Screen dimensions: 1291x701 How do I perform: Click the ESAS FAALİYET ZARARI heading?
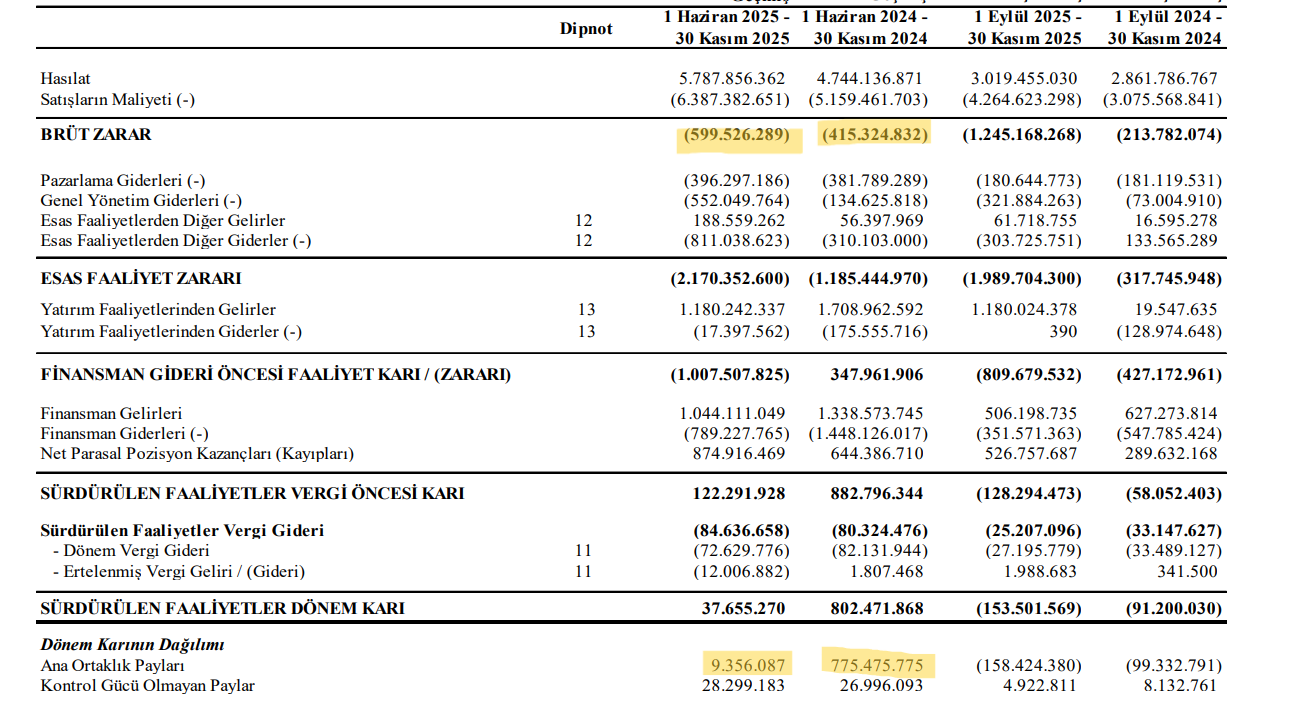point(140,278)
